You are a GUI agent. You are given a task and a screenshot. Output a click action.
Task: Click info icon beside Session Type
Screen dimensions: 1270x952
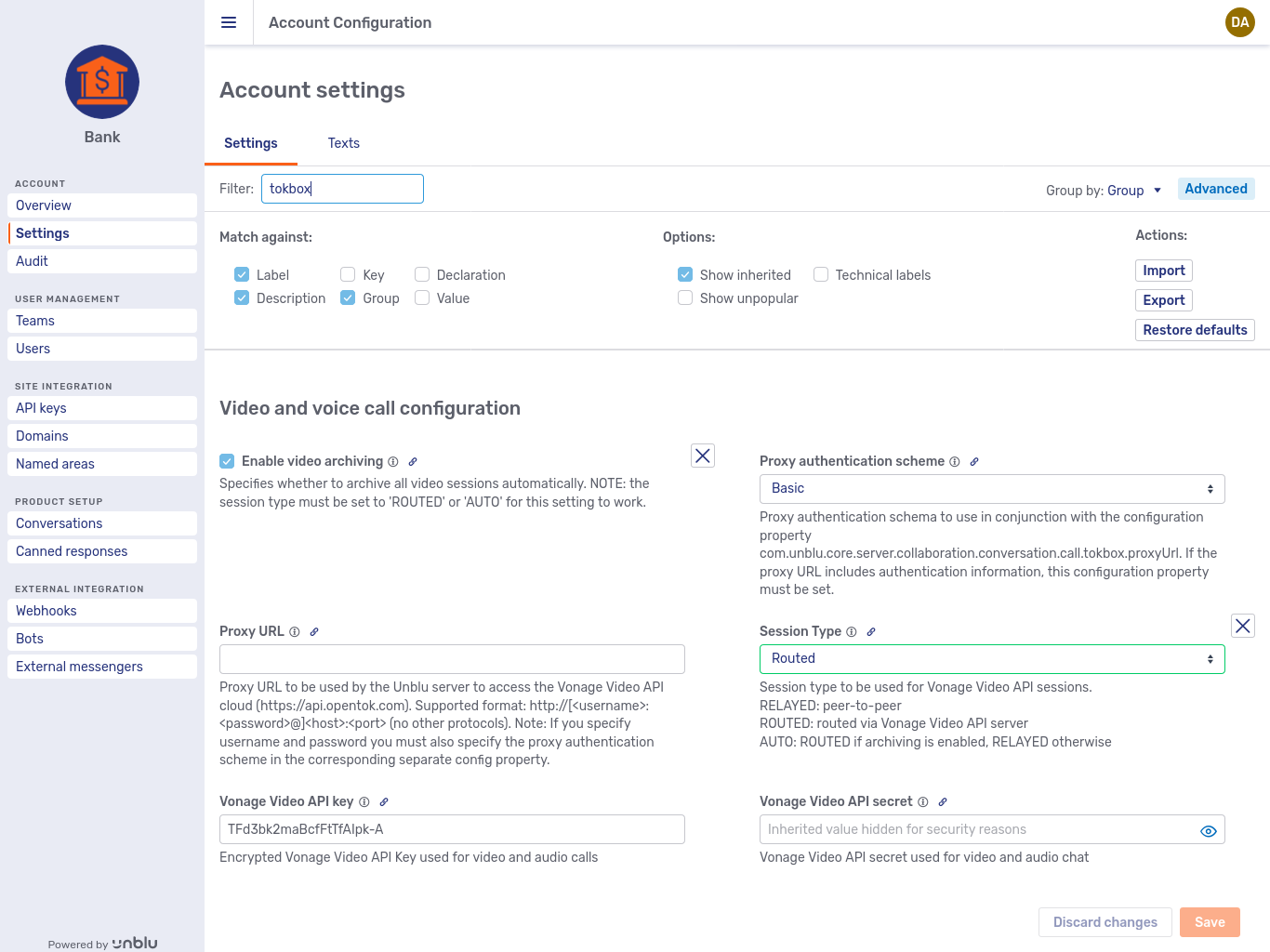(x=852, y=632)
